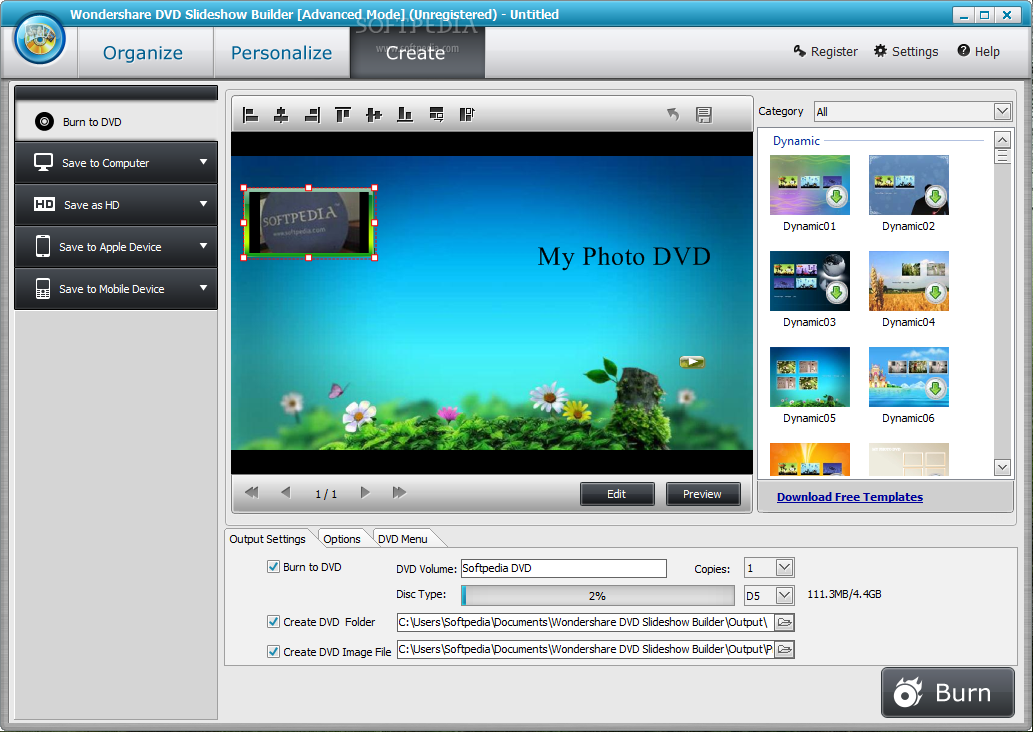Open the Category dropdown

(x=1002, y=111)
